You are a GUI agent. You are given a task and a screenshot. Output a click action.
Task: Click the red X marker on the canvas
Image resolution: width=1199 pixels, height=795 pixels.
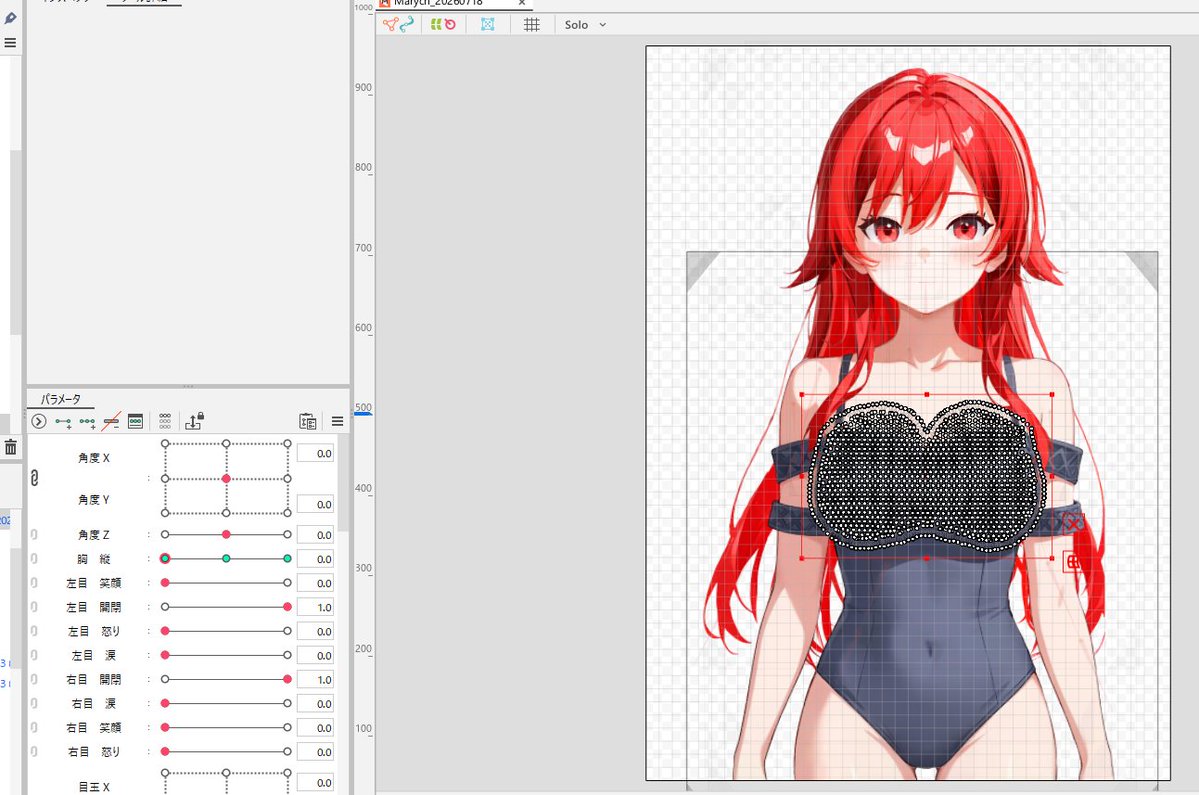coord(1073,524)
